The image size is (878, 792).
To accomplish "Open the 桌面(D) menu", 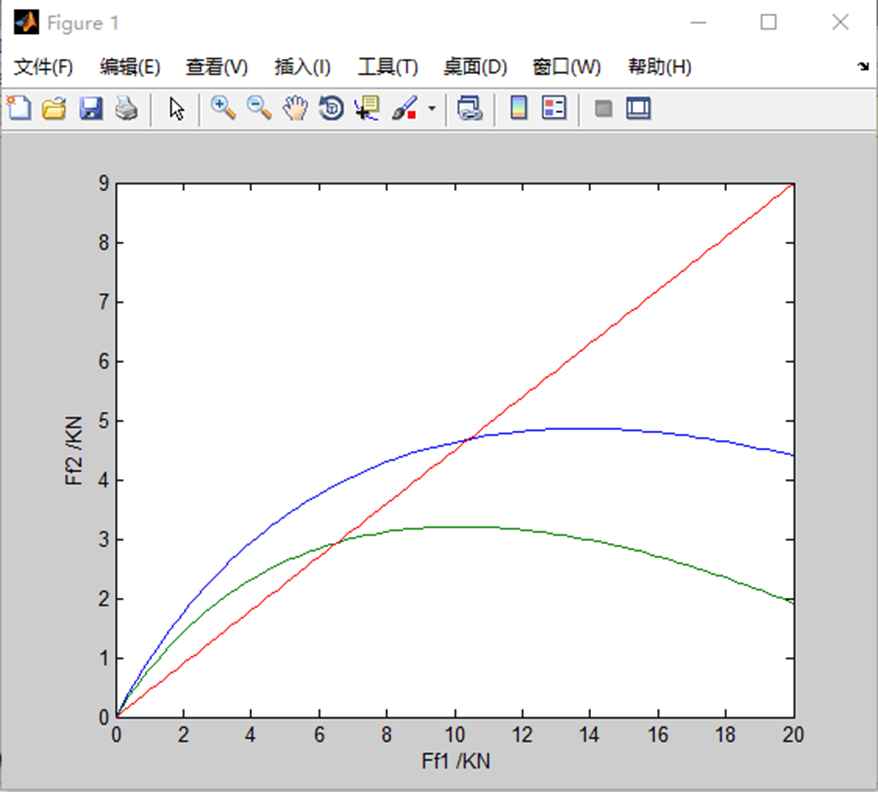I will pyautogui.click(x=475, y=67).
